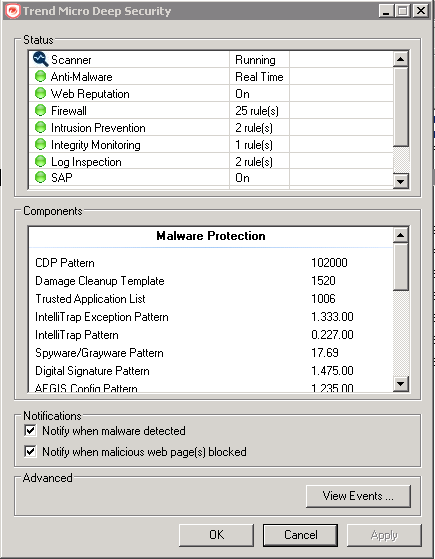This screenshot has width=435, height=559.
Task: Select the SAP row label
Action: click(x=62, y=178)
